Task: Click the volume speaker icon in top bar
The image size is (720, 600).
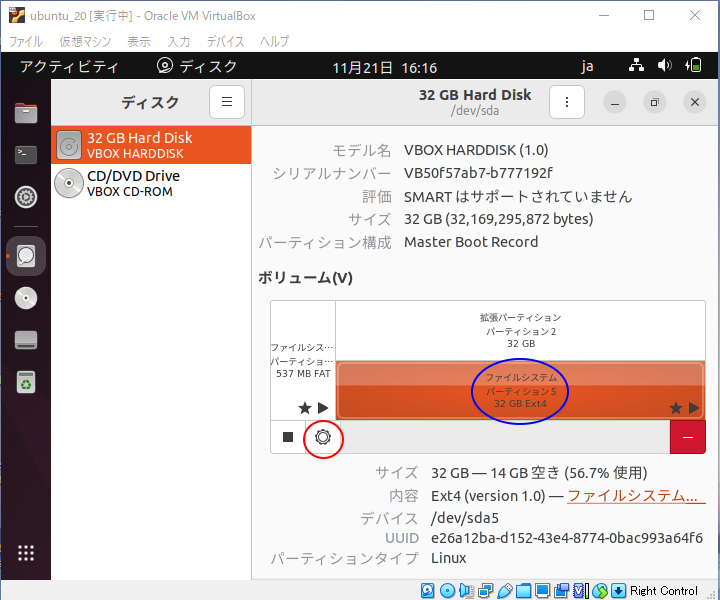Action: tap(664, 65)
